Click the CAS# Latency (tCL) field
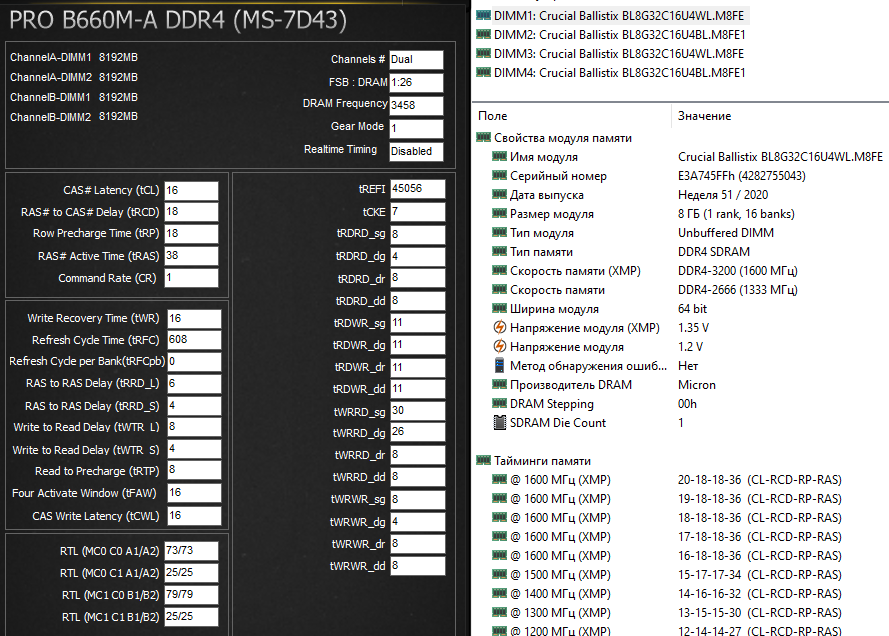 191,190
